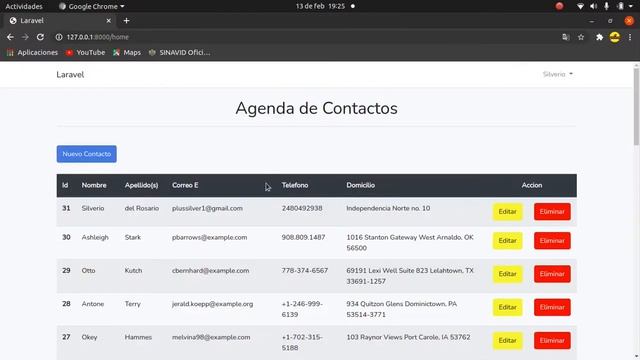Click the battery indicator icon
The image size is (640, 360).
click(x=620, y=6)
